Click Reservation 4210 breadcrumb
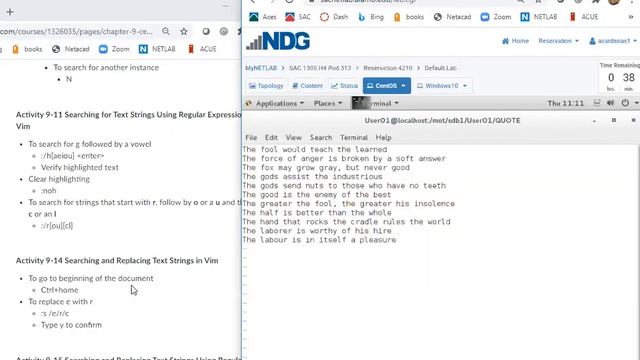The image size is (640, 360). click(x=388, y=68)
